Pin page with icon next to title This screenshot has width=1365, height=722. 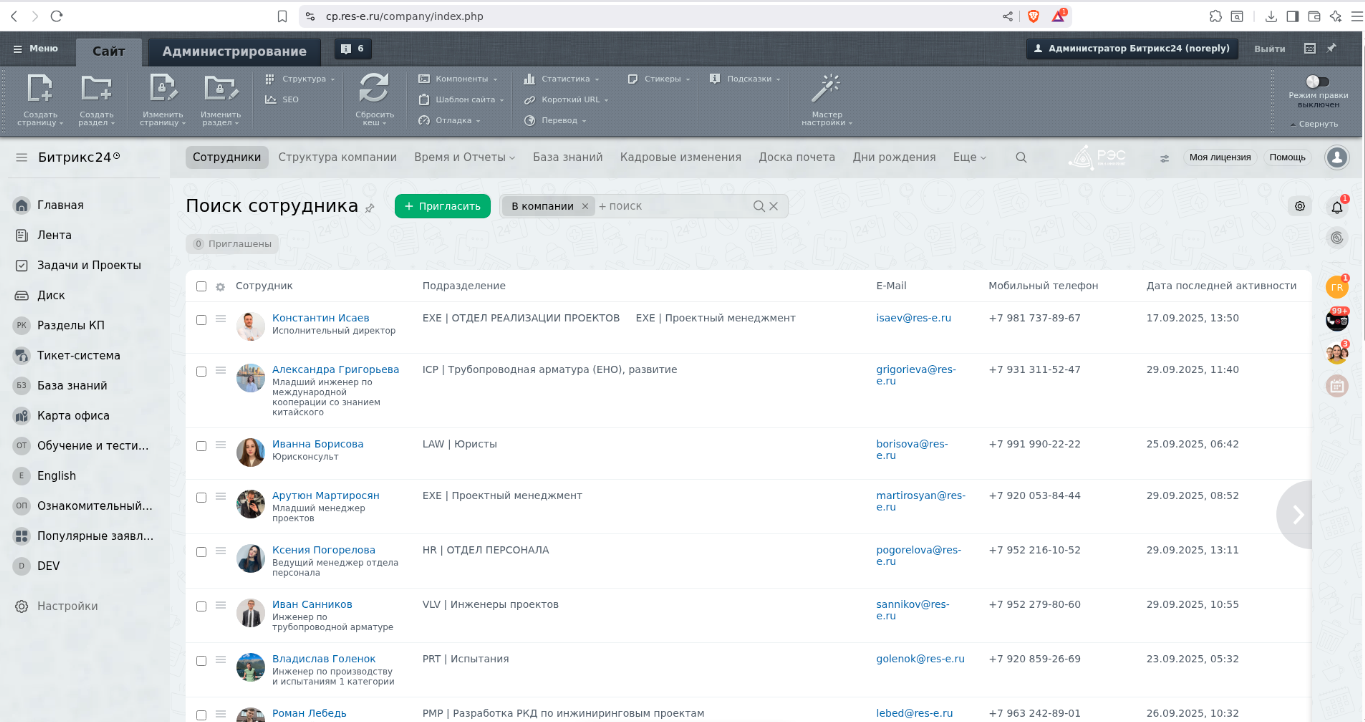370,208
